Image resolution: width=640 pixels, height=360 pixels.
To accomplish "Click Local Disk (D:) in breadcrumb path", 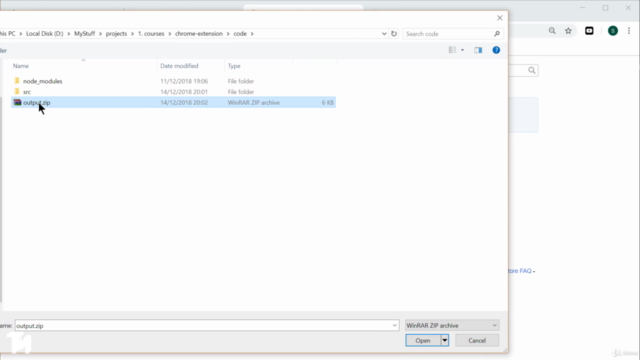I will coord(45,34).
